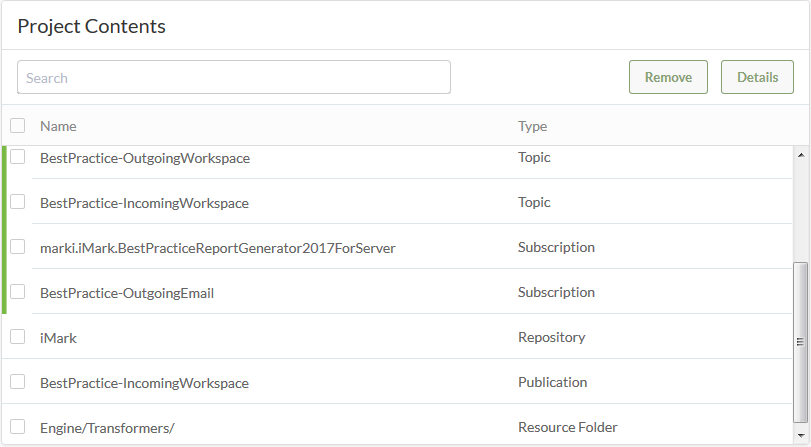Viewport: 811px width, 447px height.
Task: Check the BestPractice-OutgoingWorkspace topic row
Action: pos(18,157)
